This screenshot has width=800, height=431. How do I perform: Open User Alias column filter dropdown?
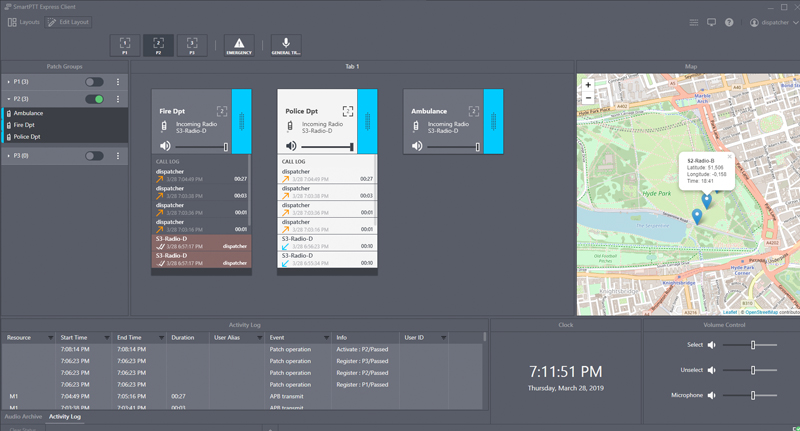point(259,338)
